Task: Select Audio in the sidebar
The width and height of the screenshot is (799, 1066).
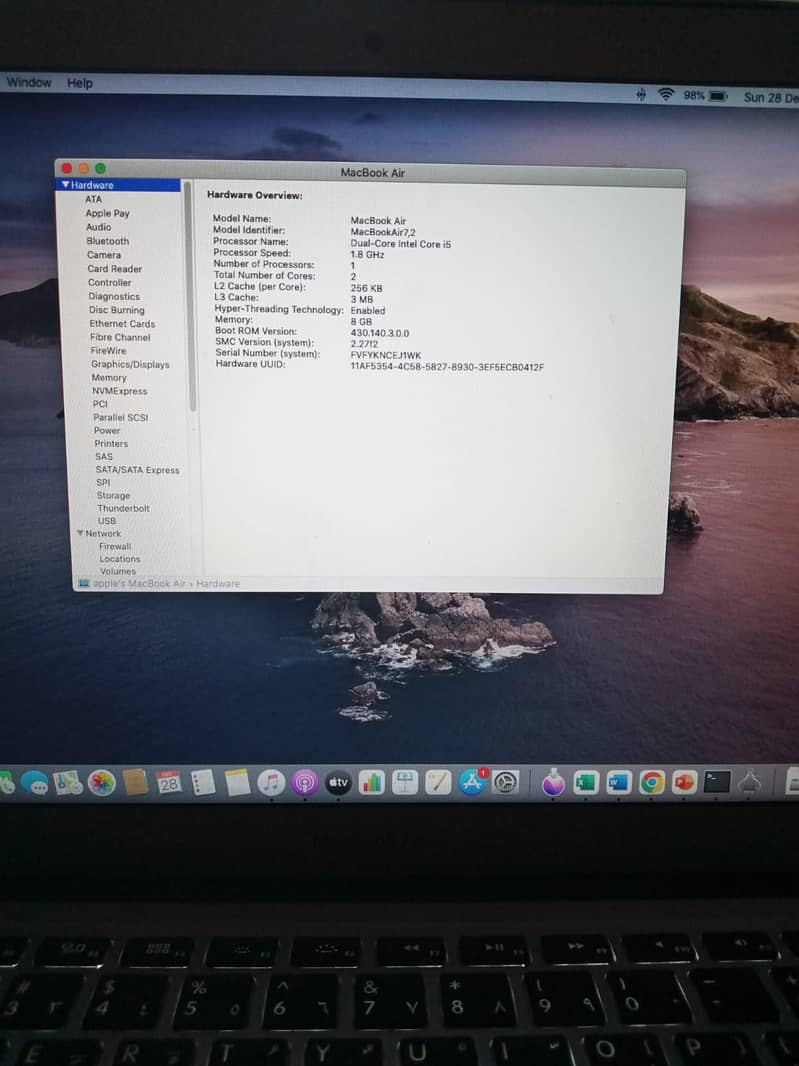Action: click(99, 227)
